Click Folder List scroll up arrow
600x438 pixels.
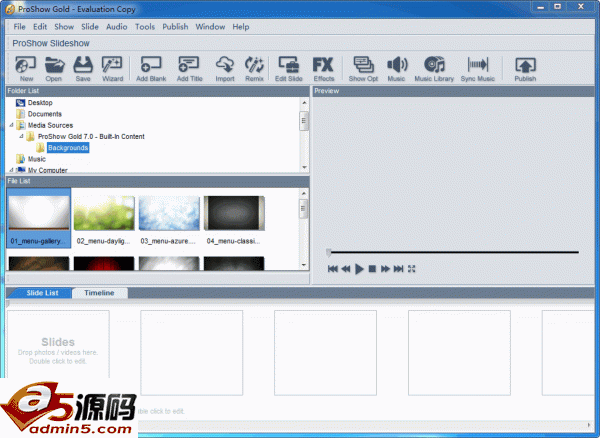click(x=304, y=103)
